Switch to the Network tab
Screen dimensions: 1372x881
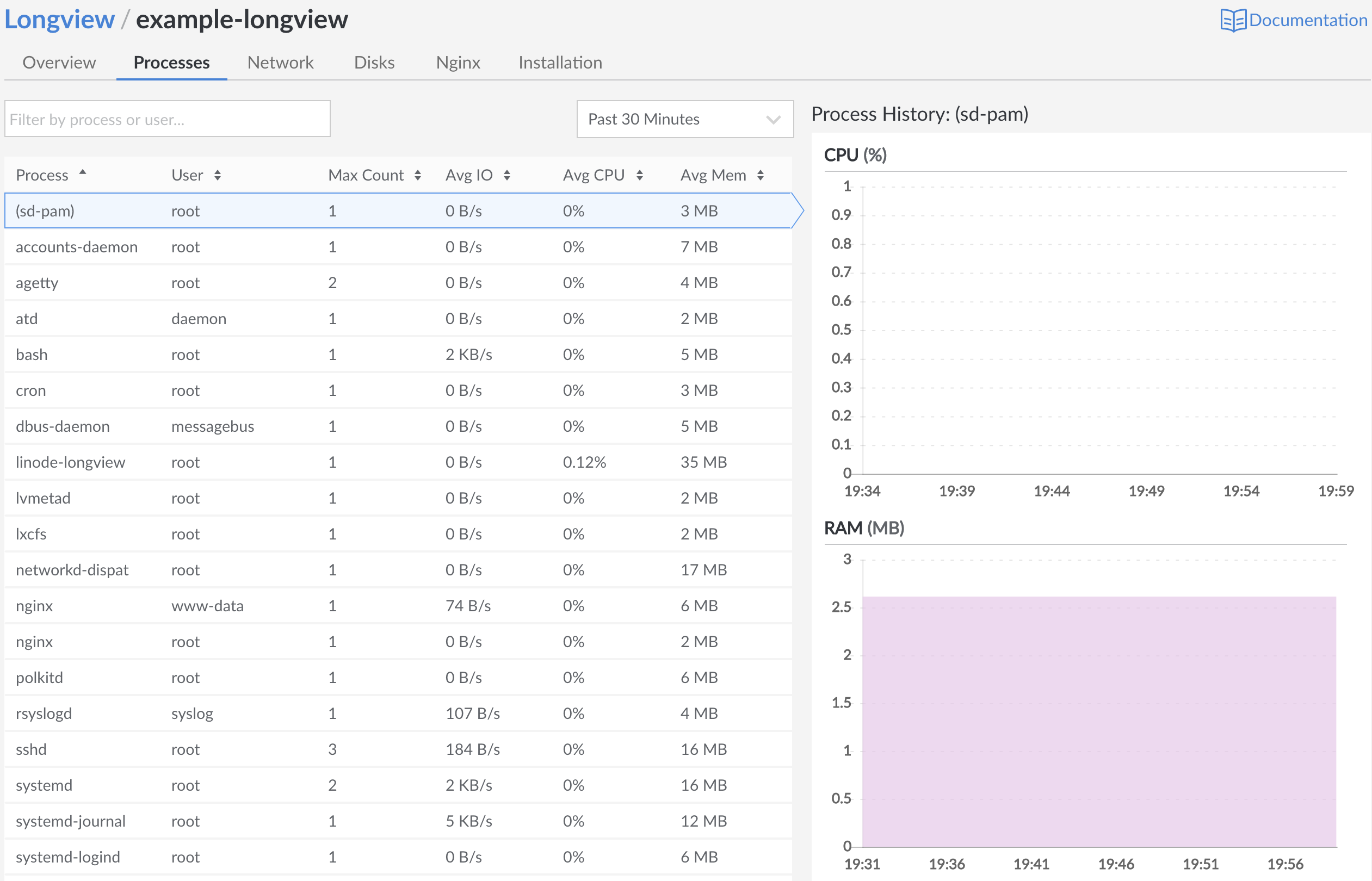click(280, 62)
